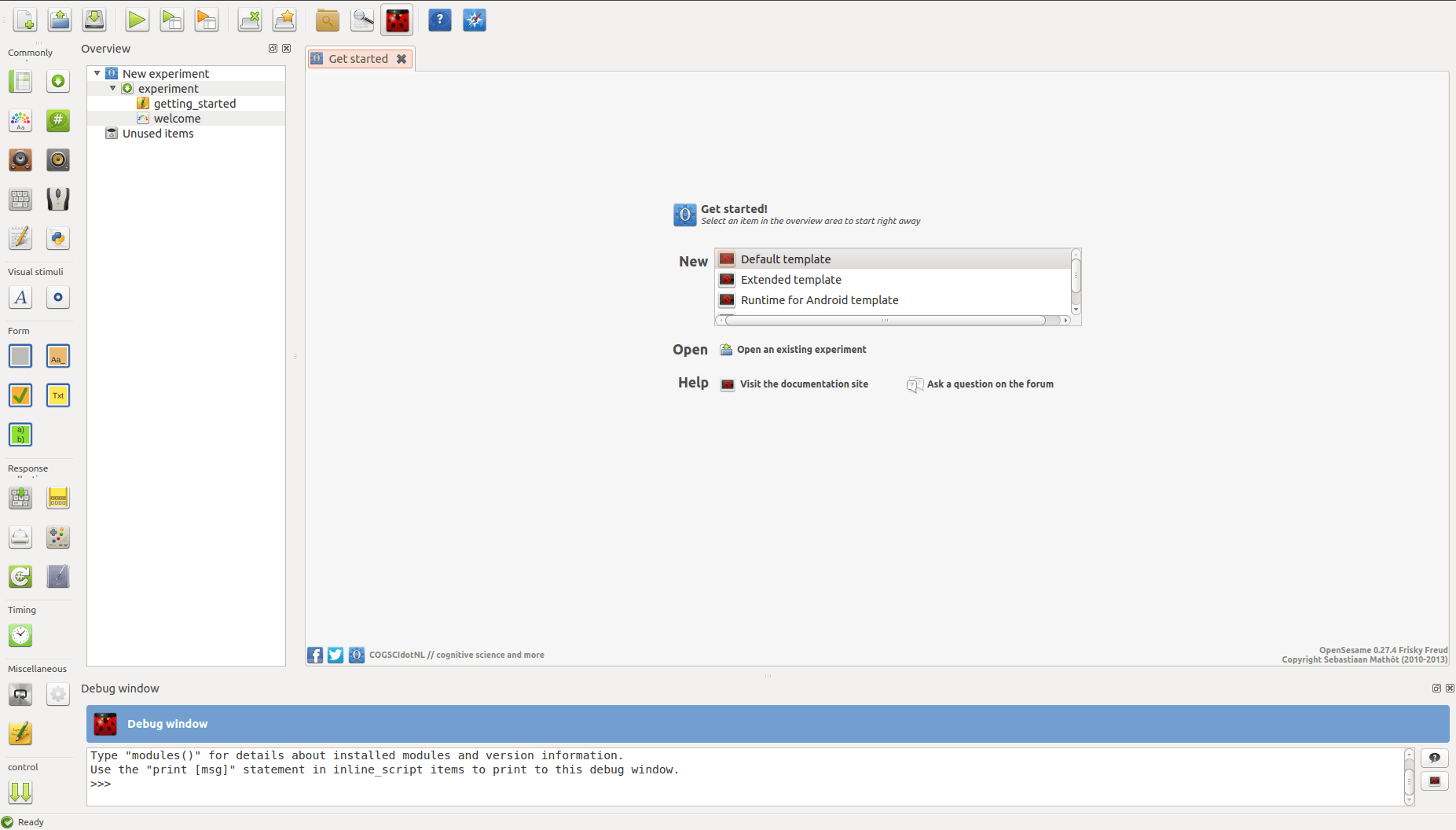Select the gear plugin item under Miscellaneous

58,694
